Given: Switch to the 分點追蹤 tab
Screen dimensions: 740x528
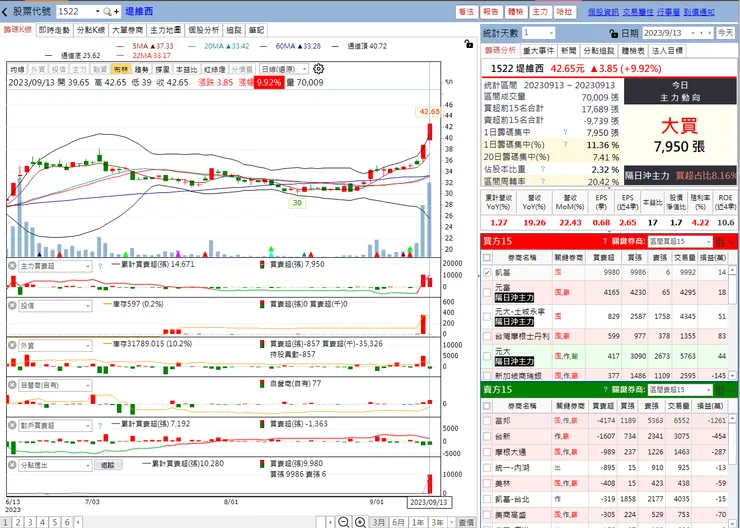Looking at the screenshot, I should [x=598, y=50].
